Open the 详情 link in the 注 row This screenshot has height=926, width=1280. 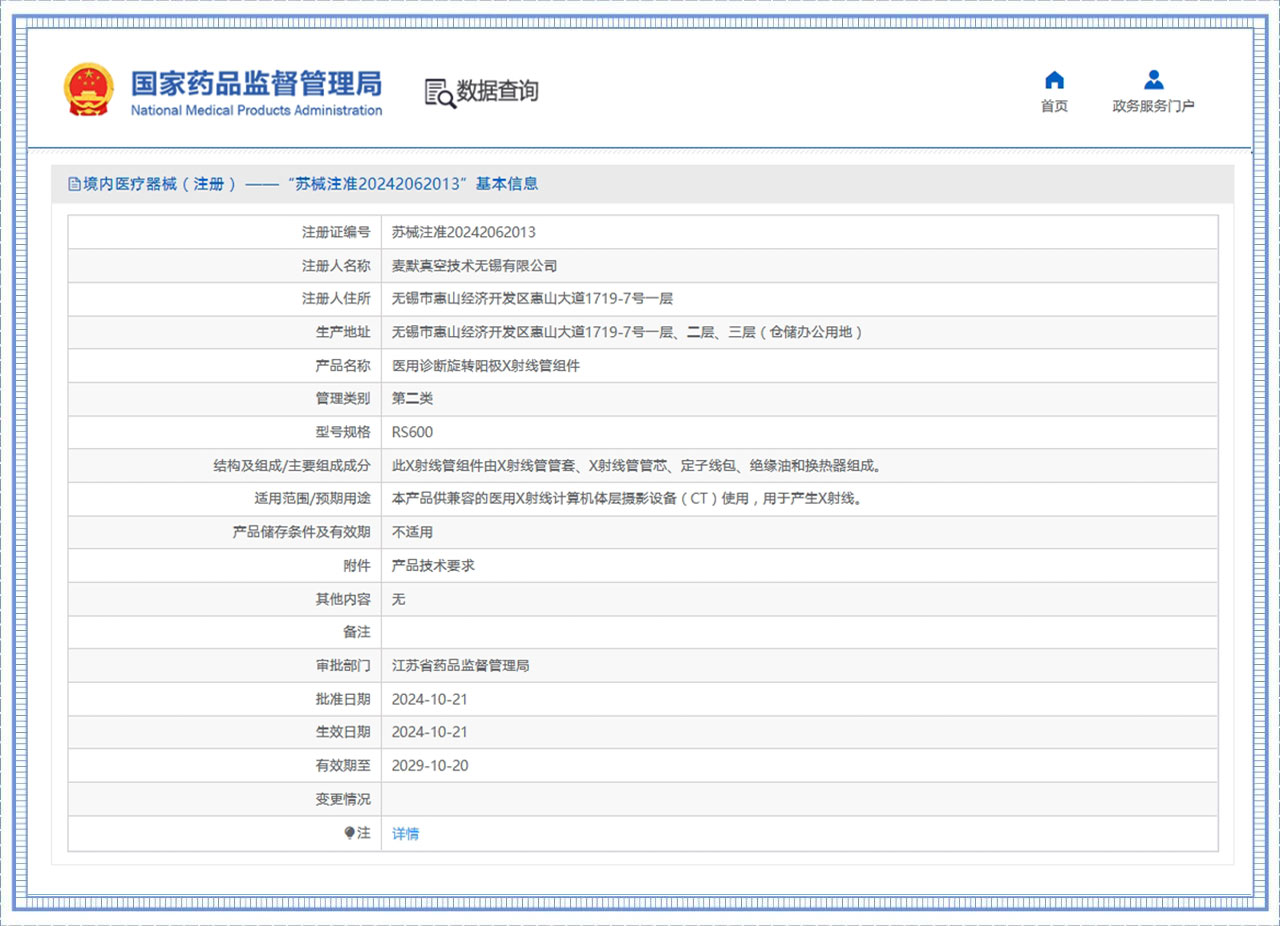(x=405, y=833)
